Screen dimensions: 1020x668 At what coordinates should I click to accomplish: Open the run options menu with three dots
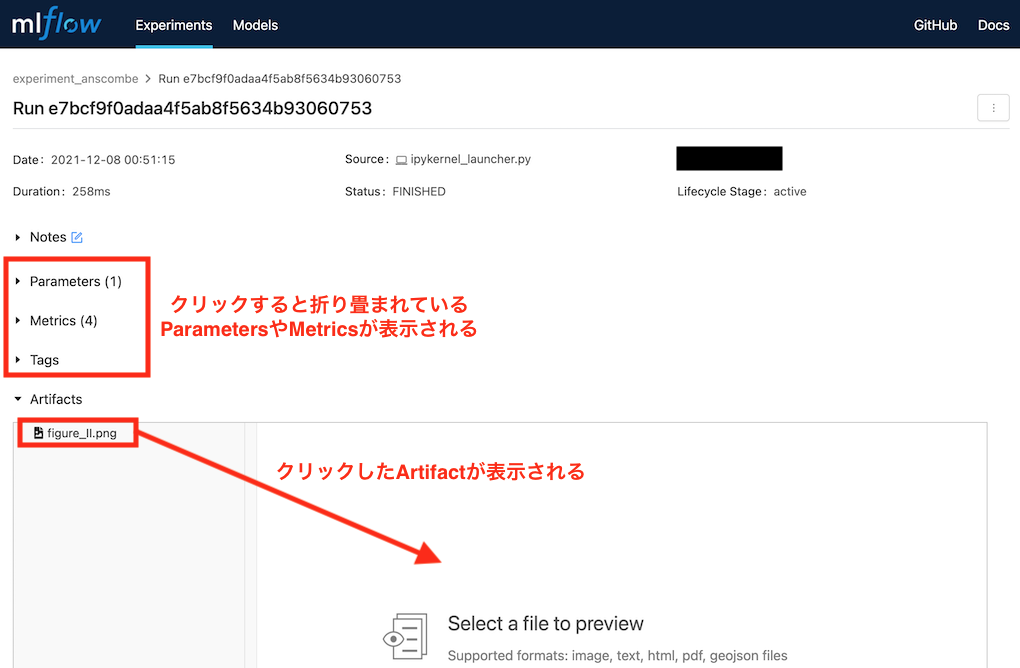[992, 107]
